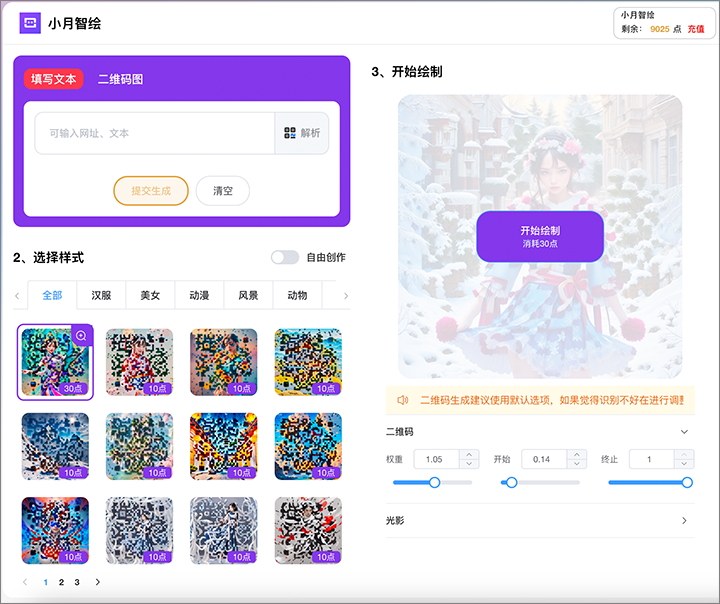Go to style page 2
This screenshot has height=604, width=720.
pyautogui.click(x=61, y=582)
